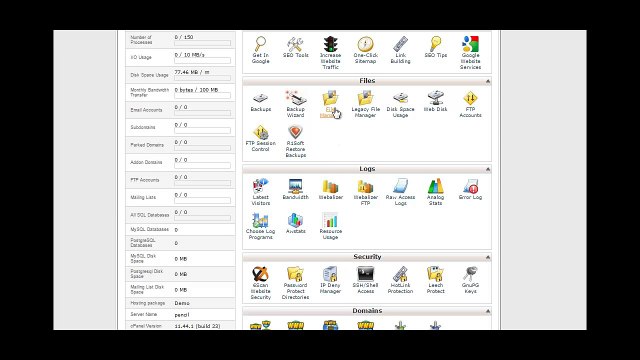Click the Domains section header title
640x360 pixels.
367,311
